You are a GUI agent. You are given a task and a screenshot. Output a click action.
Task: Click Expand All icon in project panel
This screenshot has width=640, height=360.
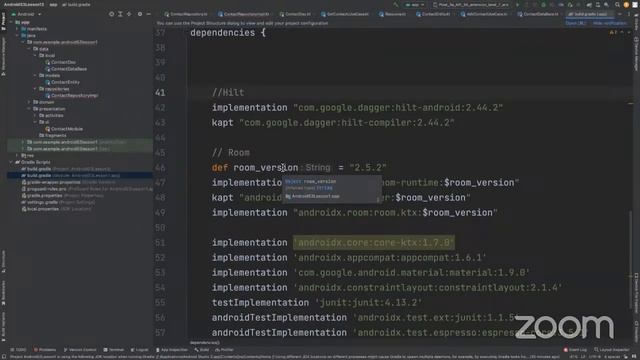point(120,14)
